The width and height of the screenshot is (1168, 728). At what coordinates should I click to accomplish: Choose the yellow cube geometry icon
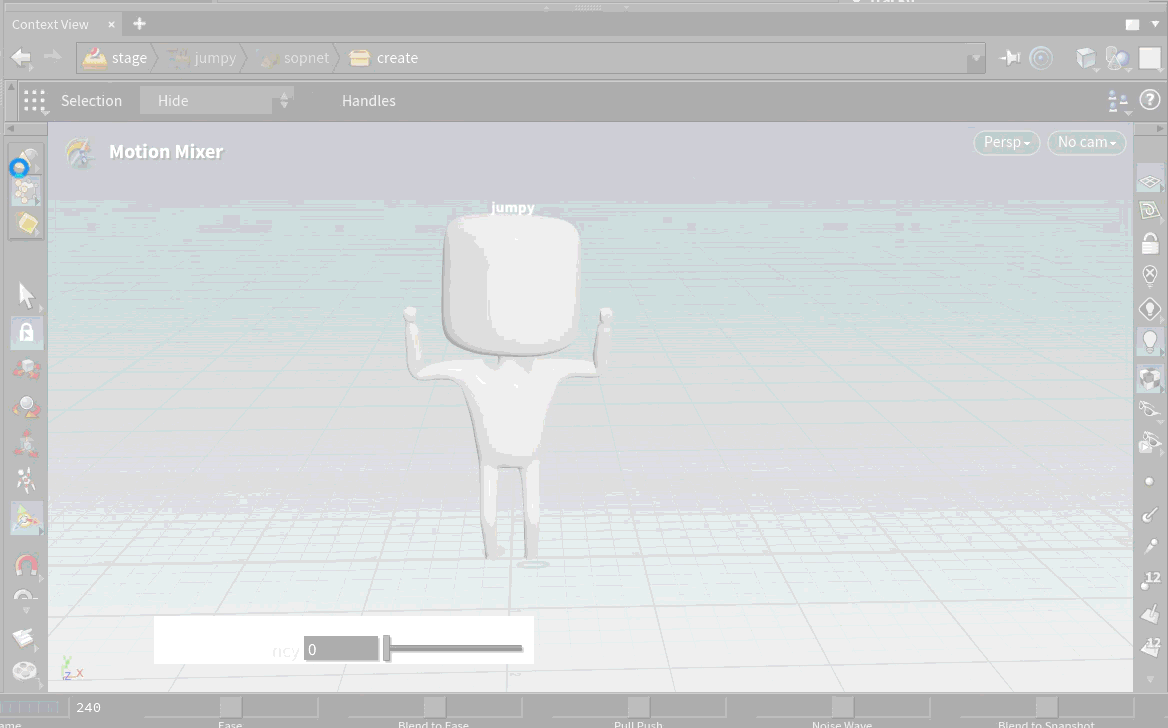[x=27, y=223]
